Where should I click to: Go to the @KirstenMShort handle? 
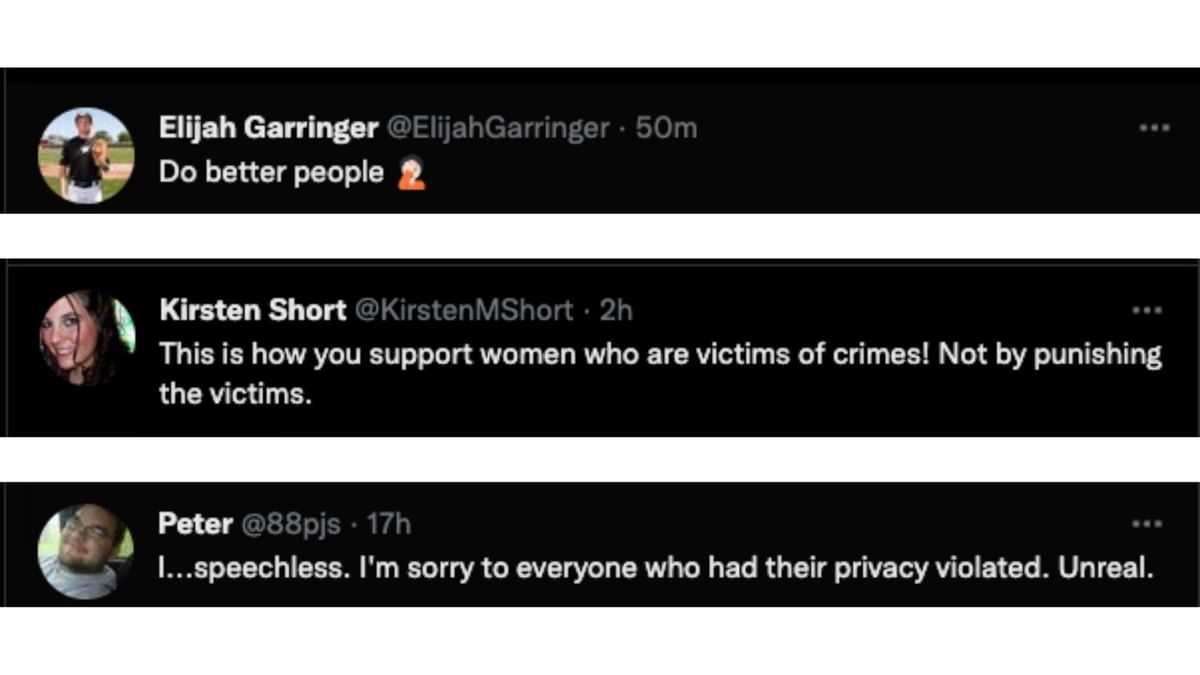pos(464,310)
